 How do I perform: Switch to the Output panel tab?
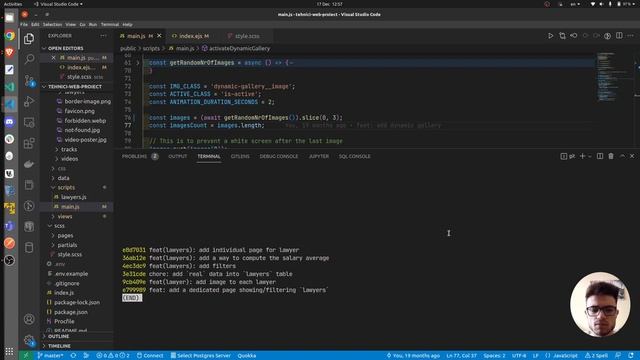[x=178, y=156]
